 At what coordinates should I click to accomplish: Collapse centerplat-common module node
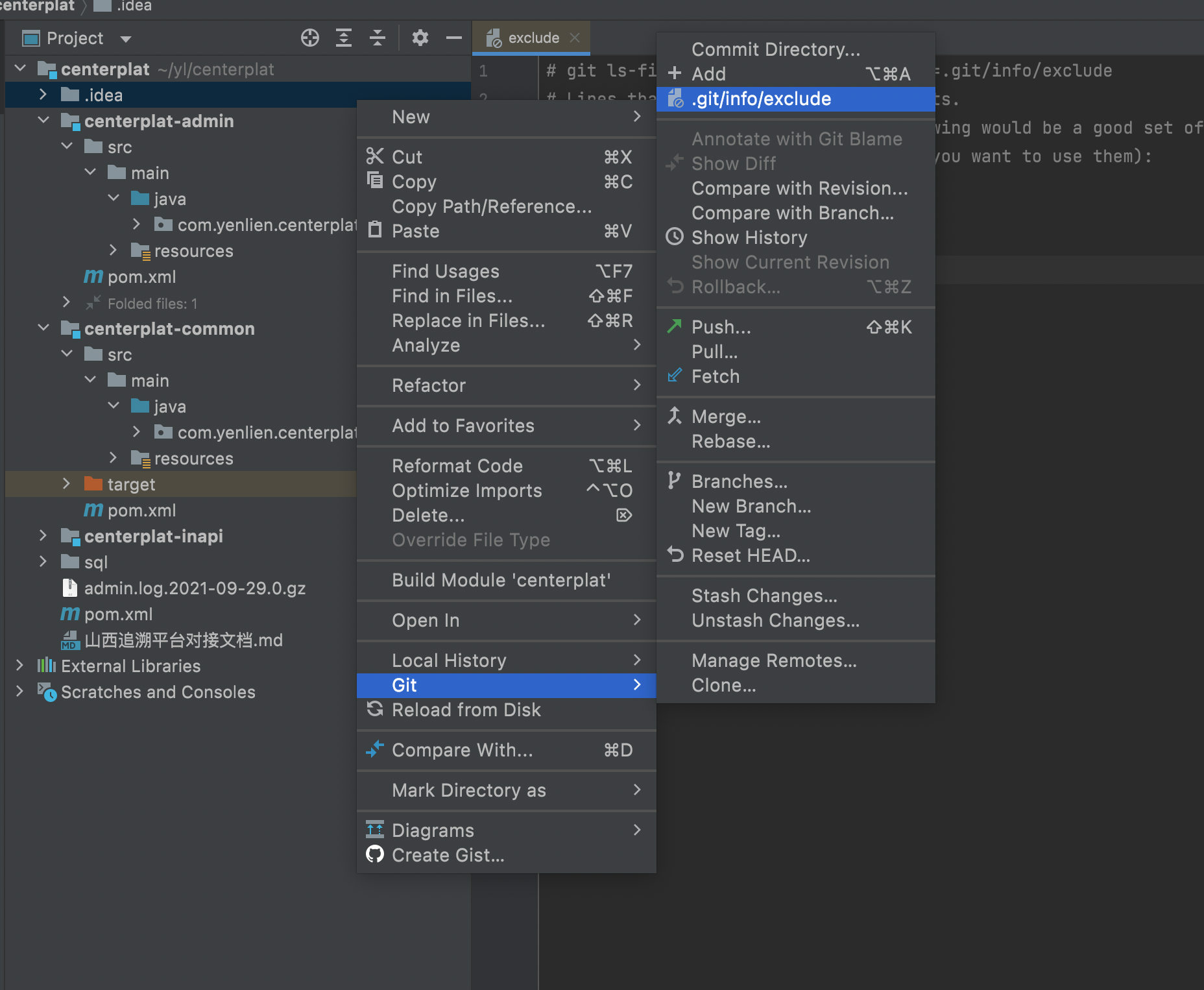tap(43, 328)
